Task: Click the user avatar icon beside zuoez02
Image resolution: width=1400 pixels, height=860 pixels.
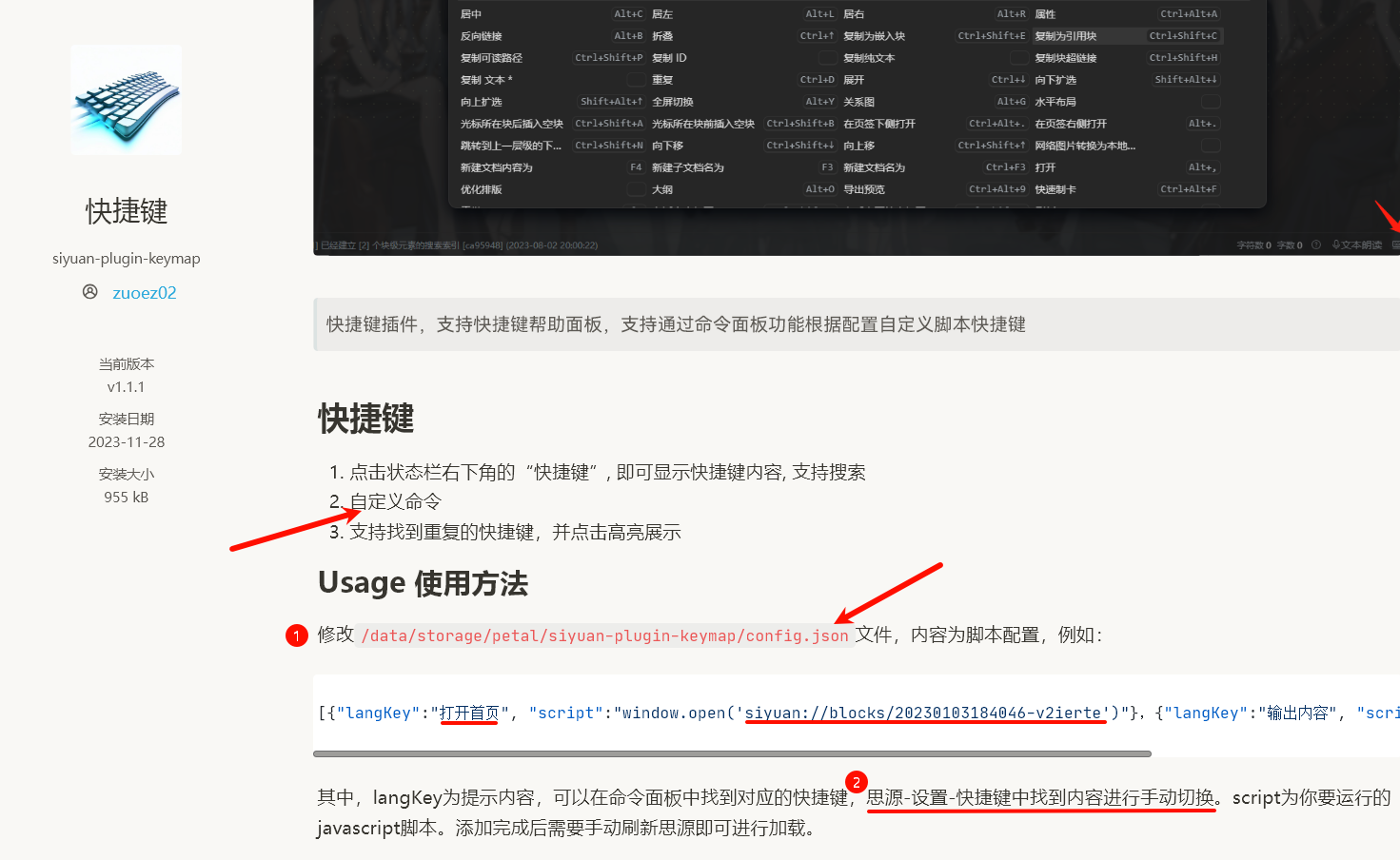Action: pyautogui.click(x=90, y=292)
